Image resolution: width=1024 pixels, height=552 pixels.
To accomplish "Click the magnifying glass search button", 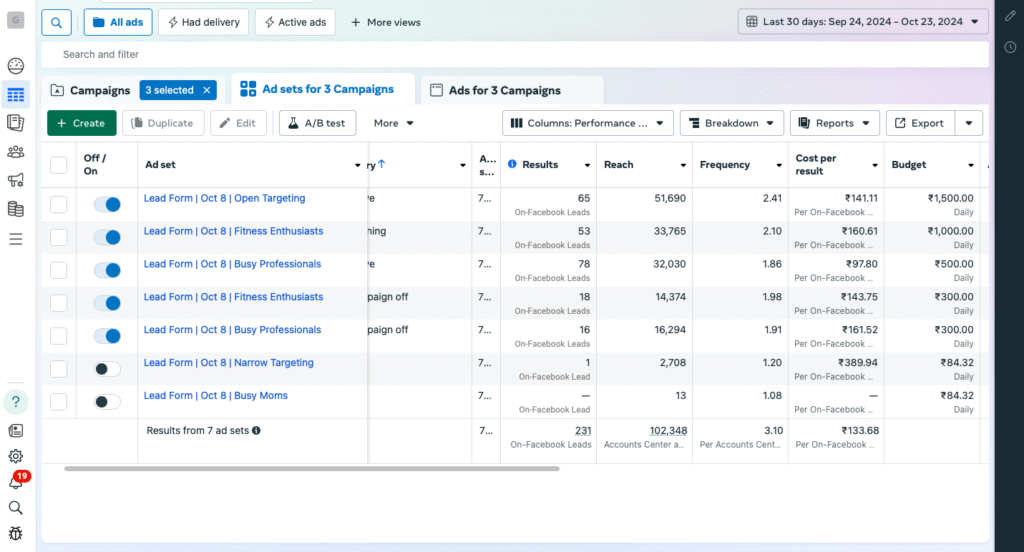I will click(57, 22).
